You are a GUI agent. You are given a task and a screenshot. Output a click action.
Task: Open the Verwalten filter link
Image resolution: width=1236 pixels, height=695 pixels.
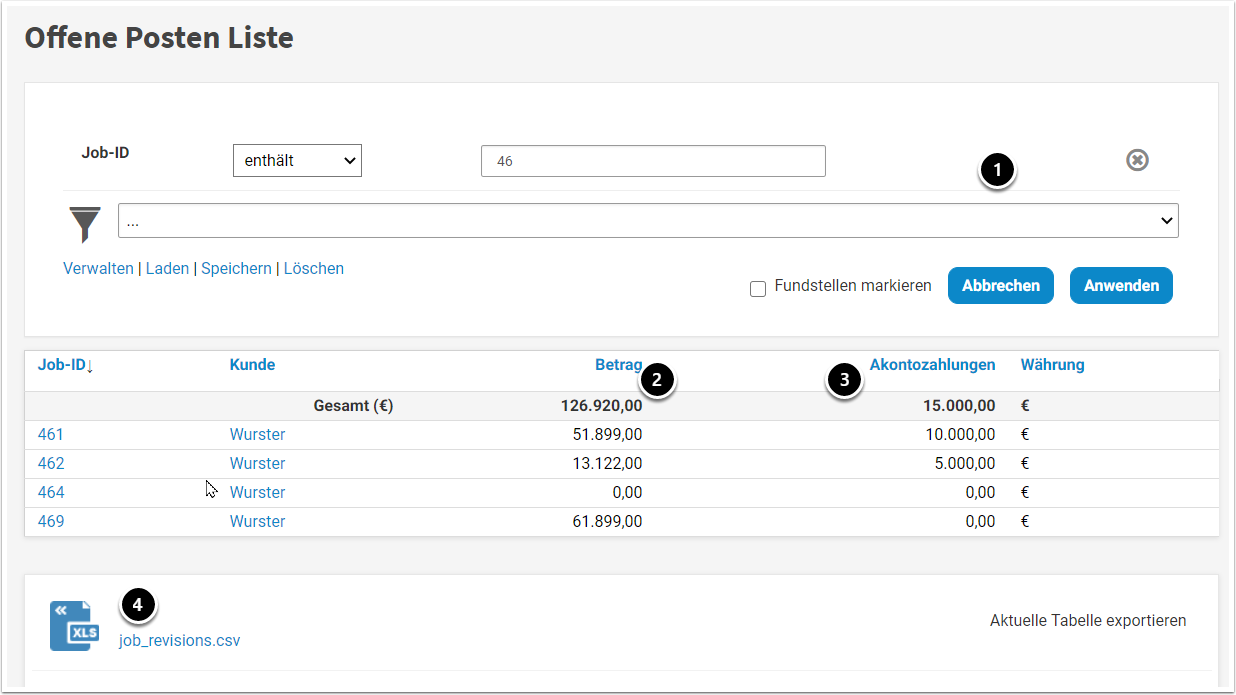tap(98, 268)
